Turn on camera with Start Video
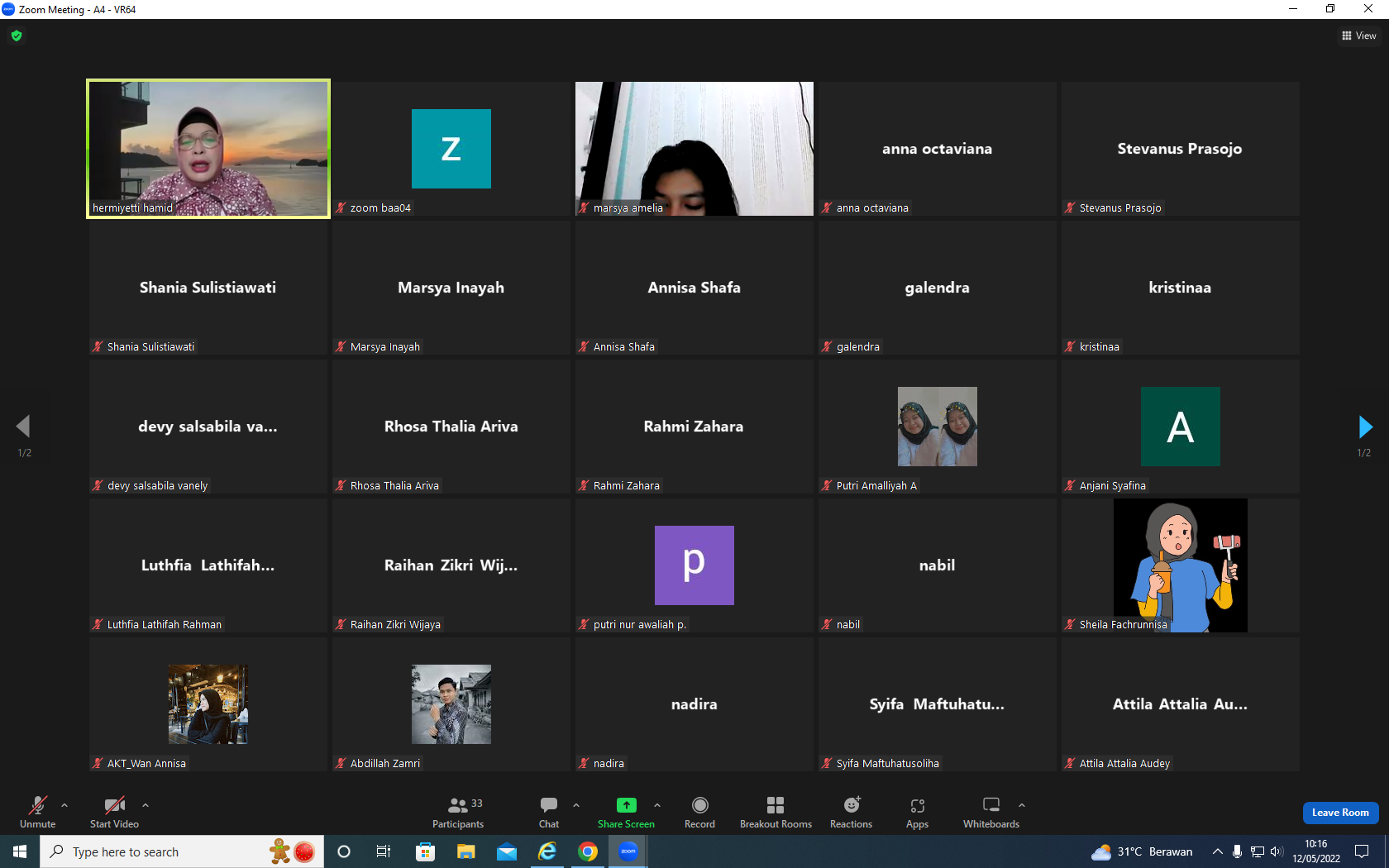 point(114,813)
